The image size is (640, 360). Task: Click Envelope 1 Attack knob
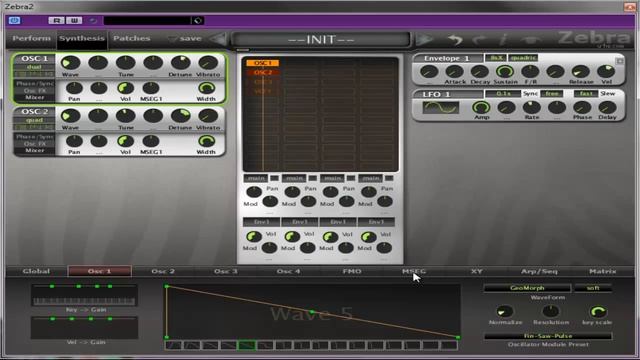pos(454,72)
